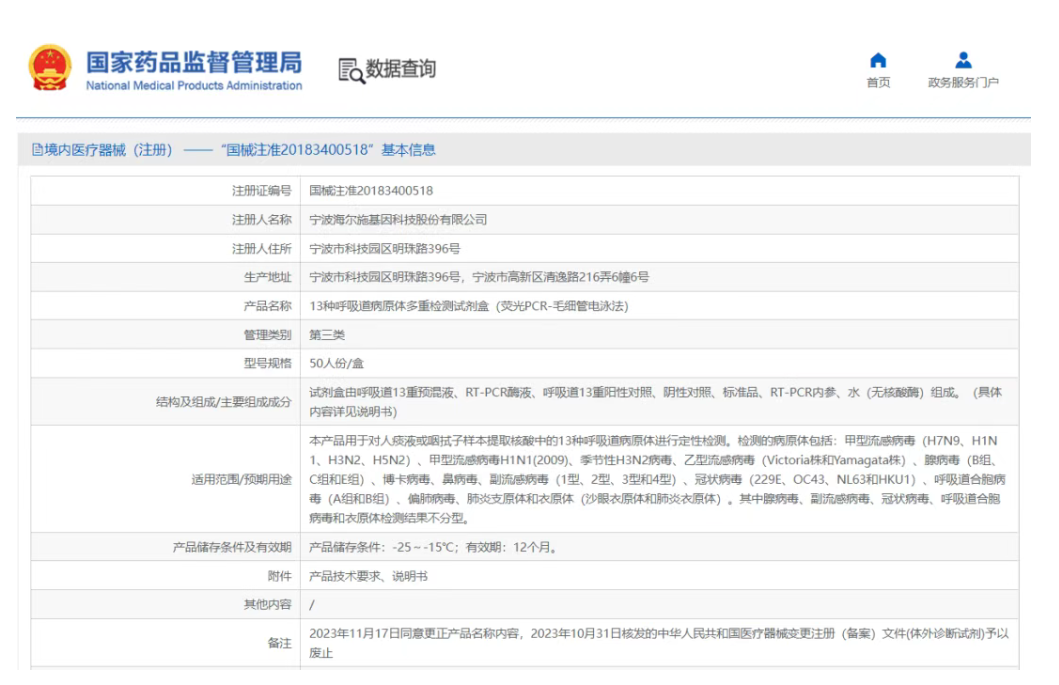Open the 数据查询 text label
This screenshot has height=685, width=1059.
click(400, 69)
